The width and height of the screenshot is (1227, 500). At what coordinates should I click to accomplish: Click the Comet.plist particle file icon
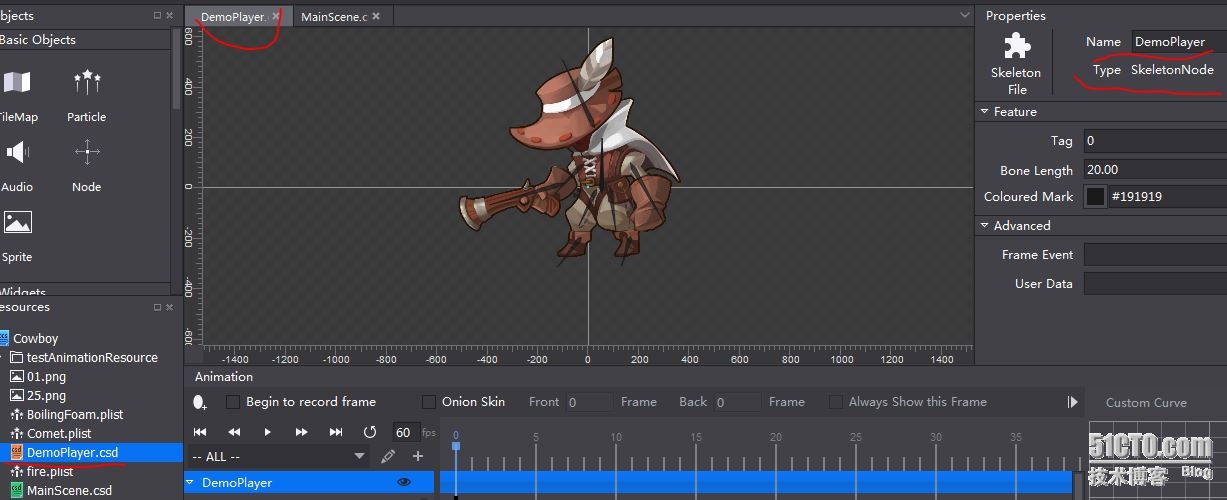click(16, 433)
